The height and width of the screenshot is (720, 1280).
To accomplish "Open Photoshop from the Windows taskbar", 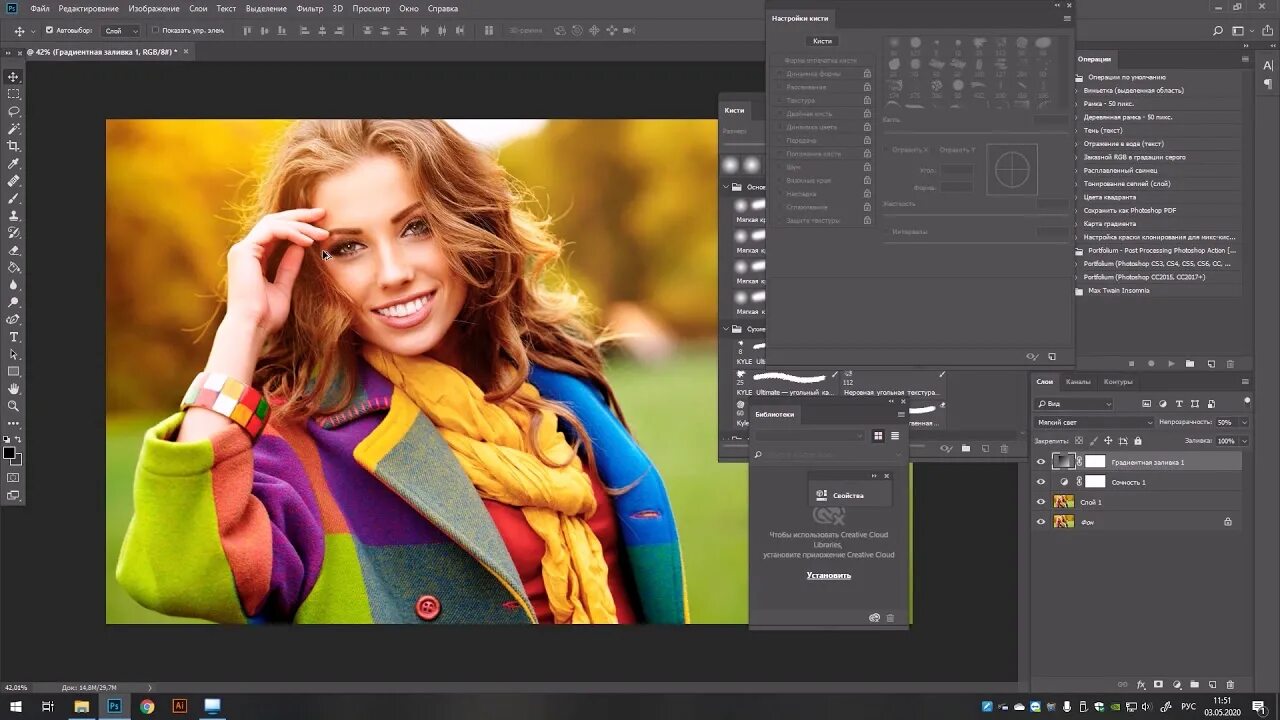I will pyautogui.click(x=114, y=706).
